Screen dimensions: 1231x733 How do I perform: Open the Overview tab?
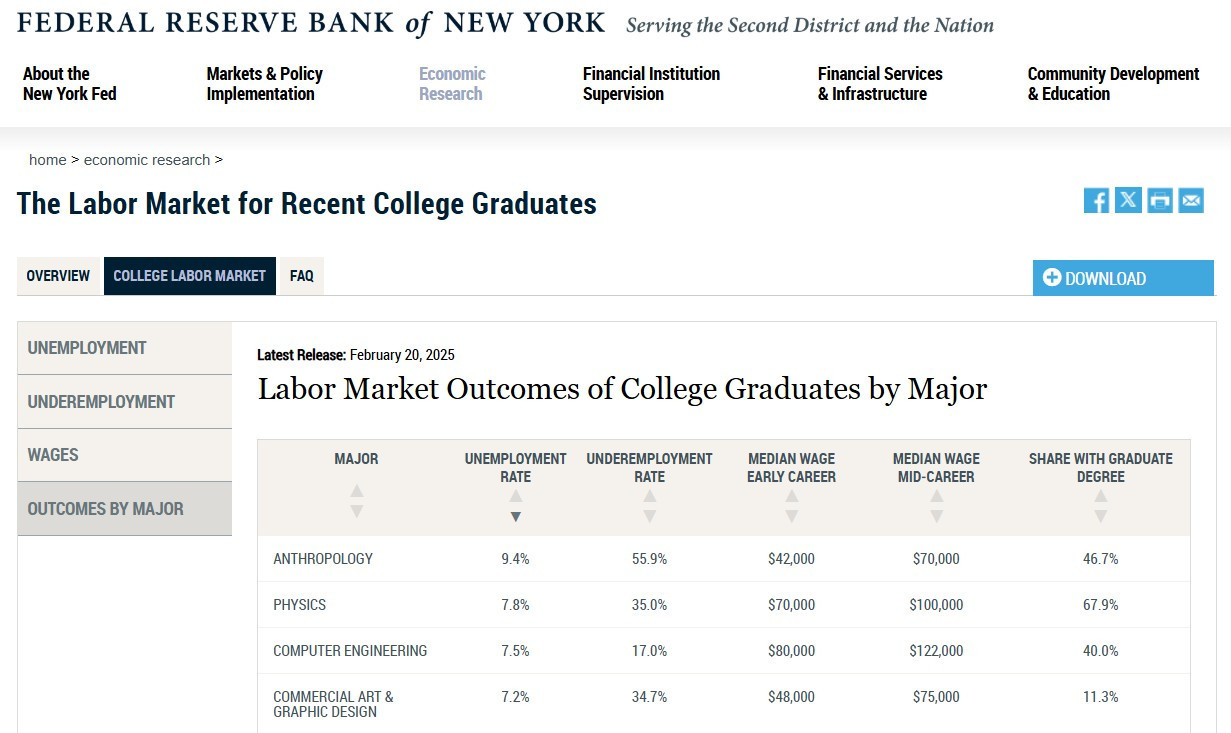(x=58, y=276)
